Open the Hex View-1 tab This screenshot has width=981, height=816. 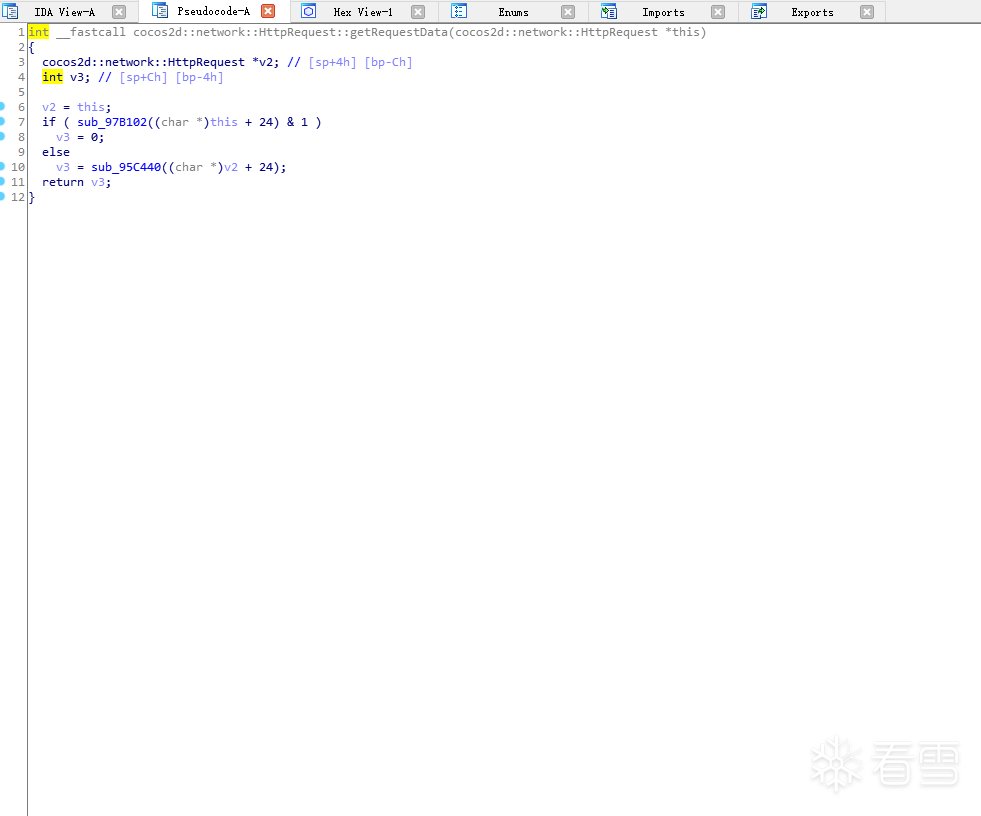tap(363, 12)
